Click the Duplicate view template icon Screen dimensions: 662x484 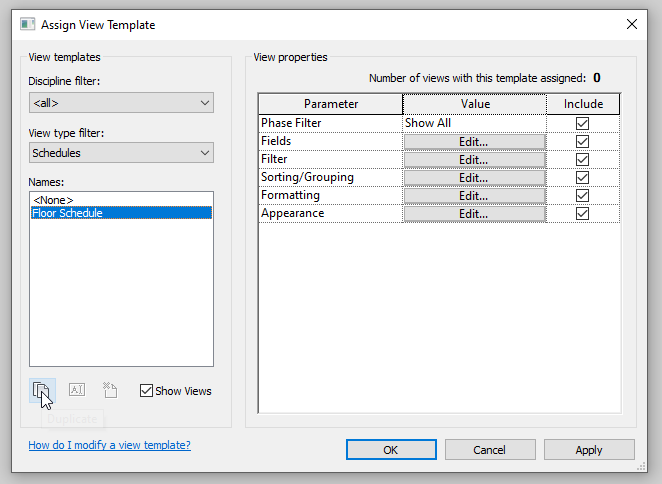[x=41, y=391]
